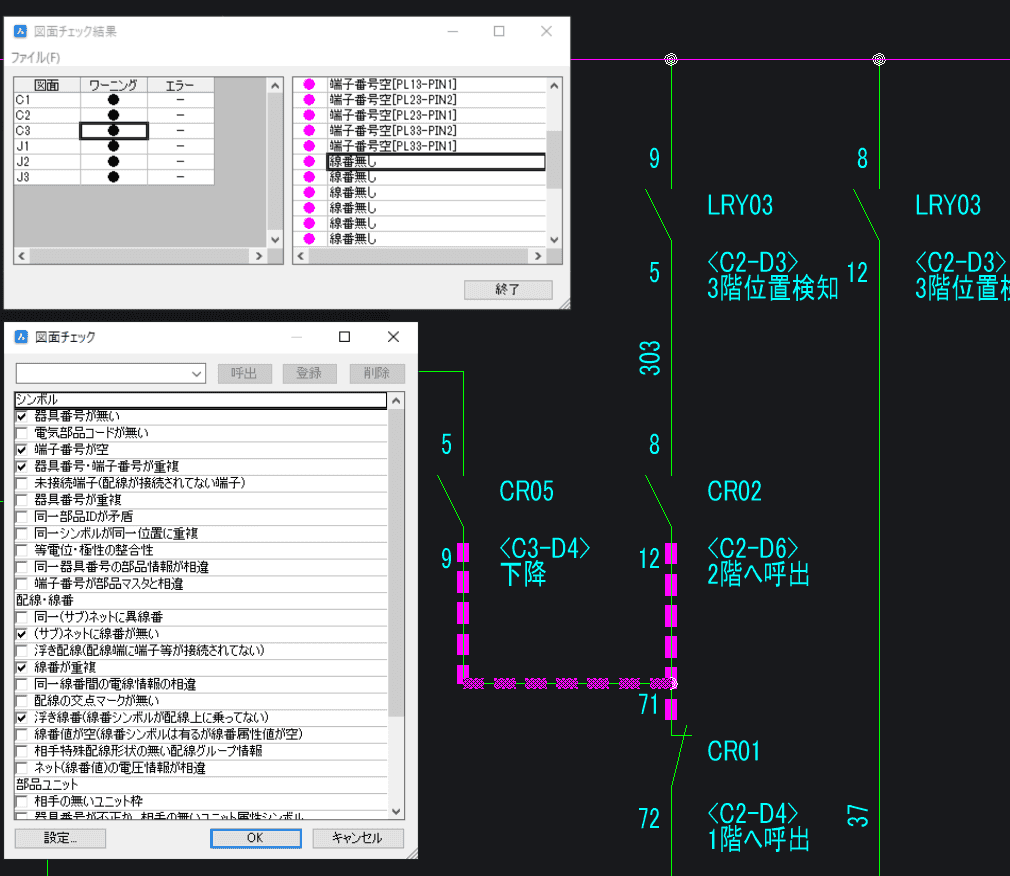The height and width of the screenshot is (876, 1010).
Task: Click the CR05 contact label in the drawing
Action: pyautogui.click(x=527, y=491)
